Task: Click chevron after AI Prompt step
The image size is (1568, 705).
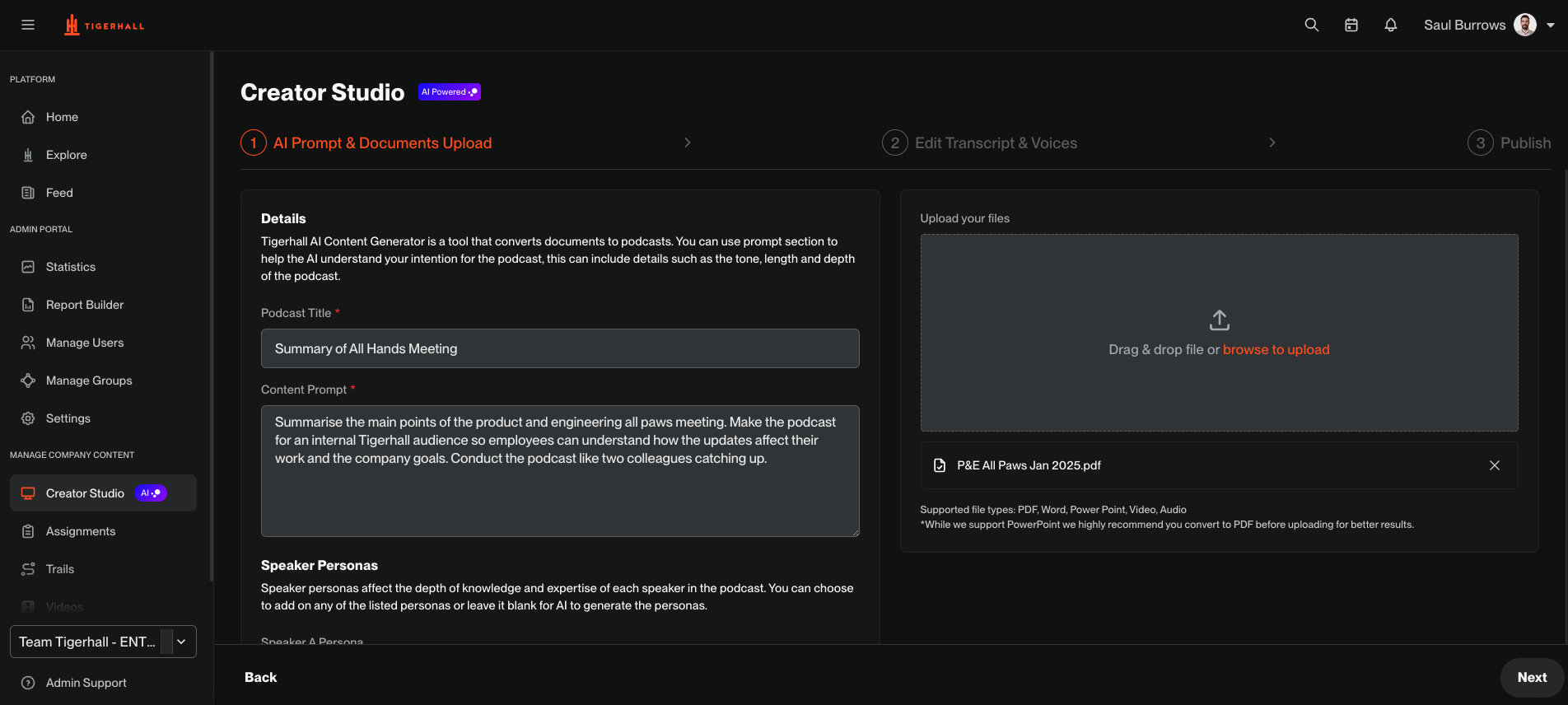Action: click(x=688, y=142)
